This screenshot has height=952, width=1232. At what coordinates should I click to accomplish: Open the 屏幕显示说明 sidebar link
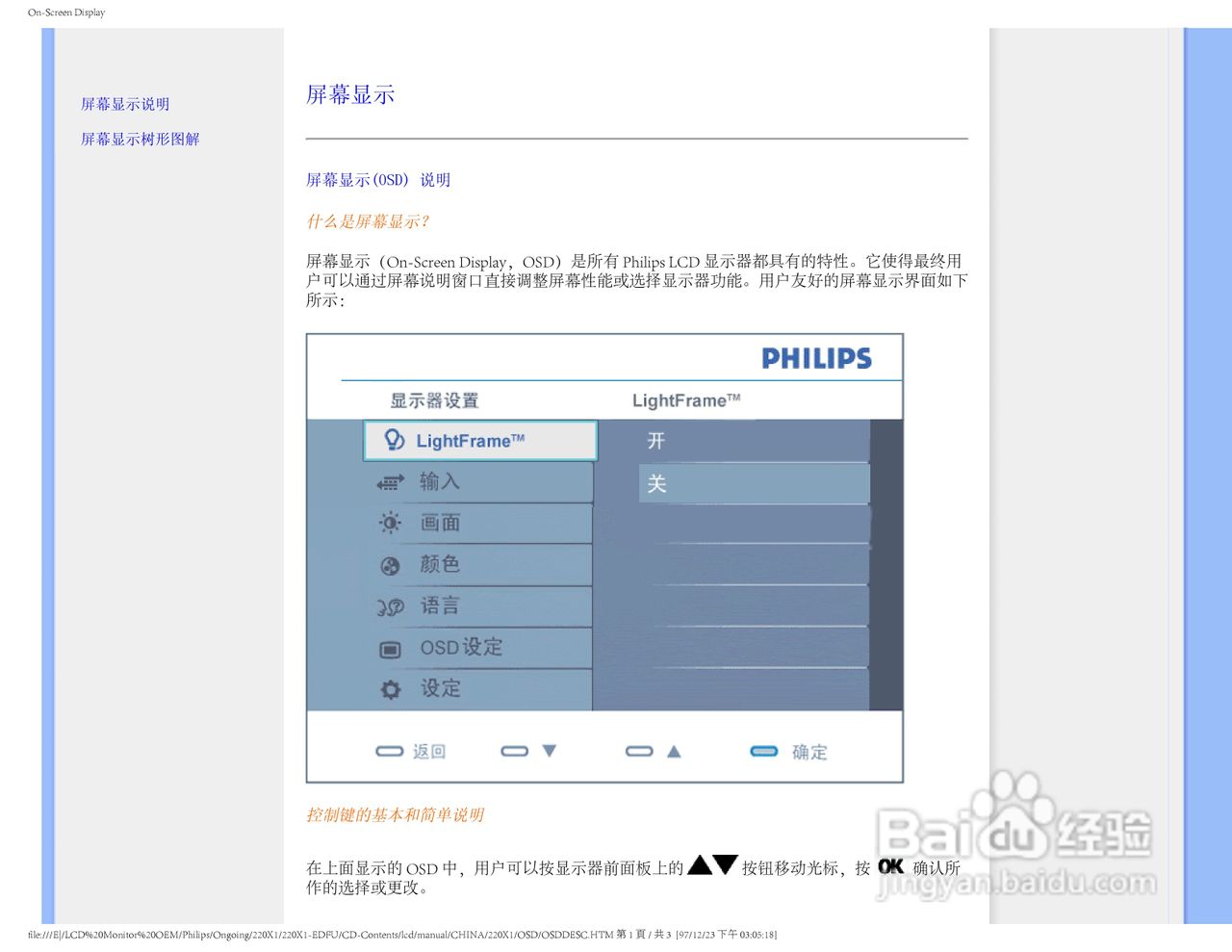point(125,104)
